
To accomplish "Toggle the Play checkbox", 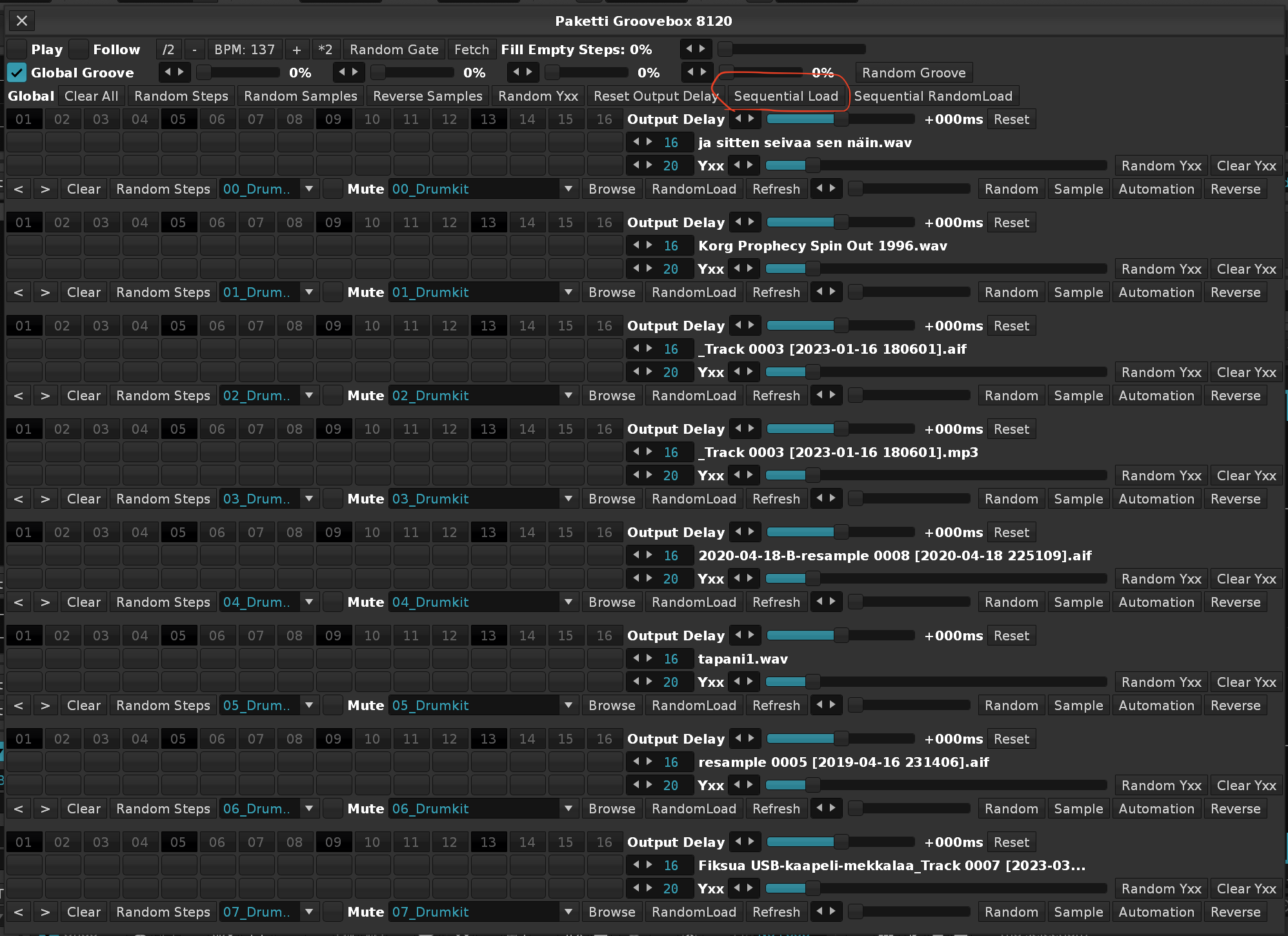I will (x=17, y=50).
